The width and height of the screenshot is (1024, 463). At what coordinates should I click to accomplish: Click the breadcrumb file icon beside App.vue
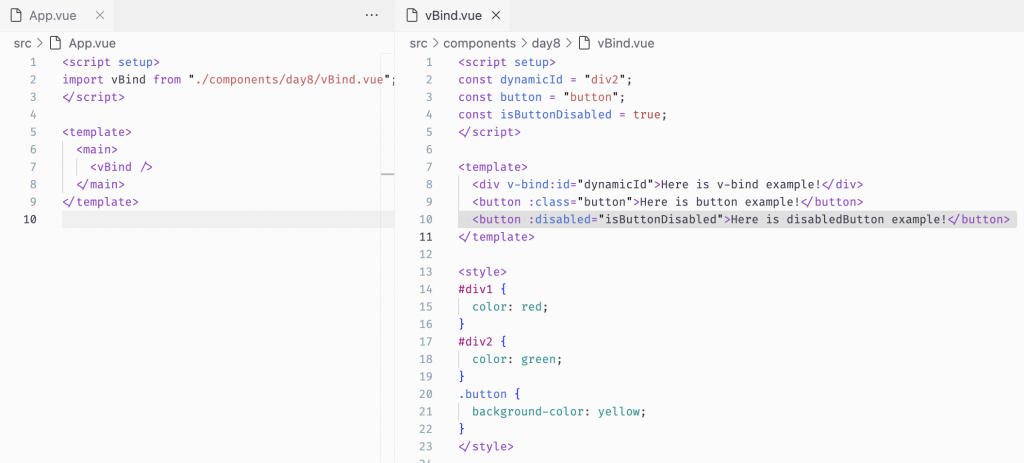pyautogui.click(x=56, y=44)
